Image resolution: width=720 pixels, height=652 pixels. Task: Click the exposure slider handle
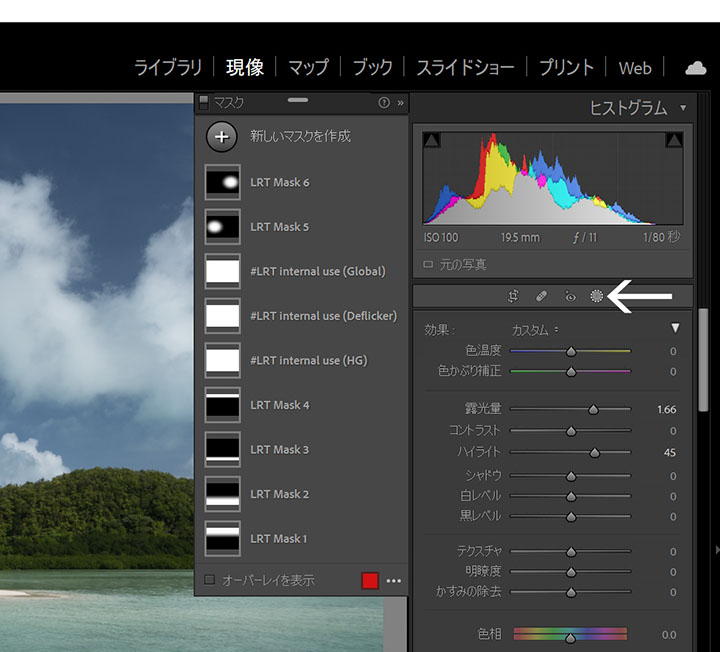pyautogui.click(x=593, y=409)
